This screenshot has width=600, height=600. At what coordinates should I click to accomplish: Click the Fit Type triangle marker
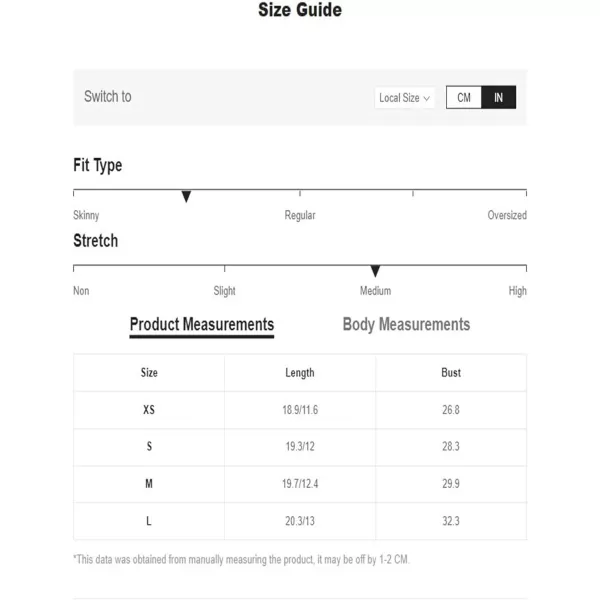pos(186,197)
